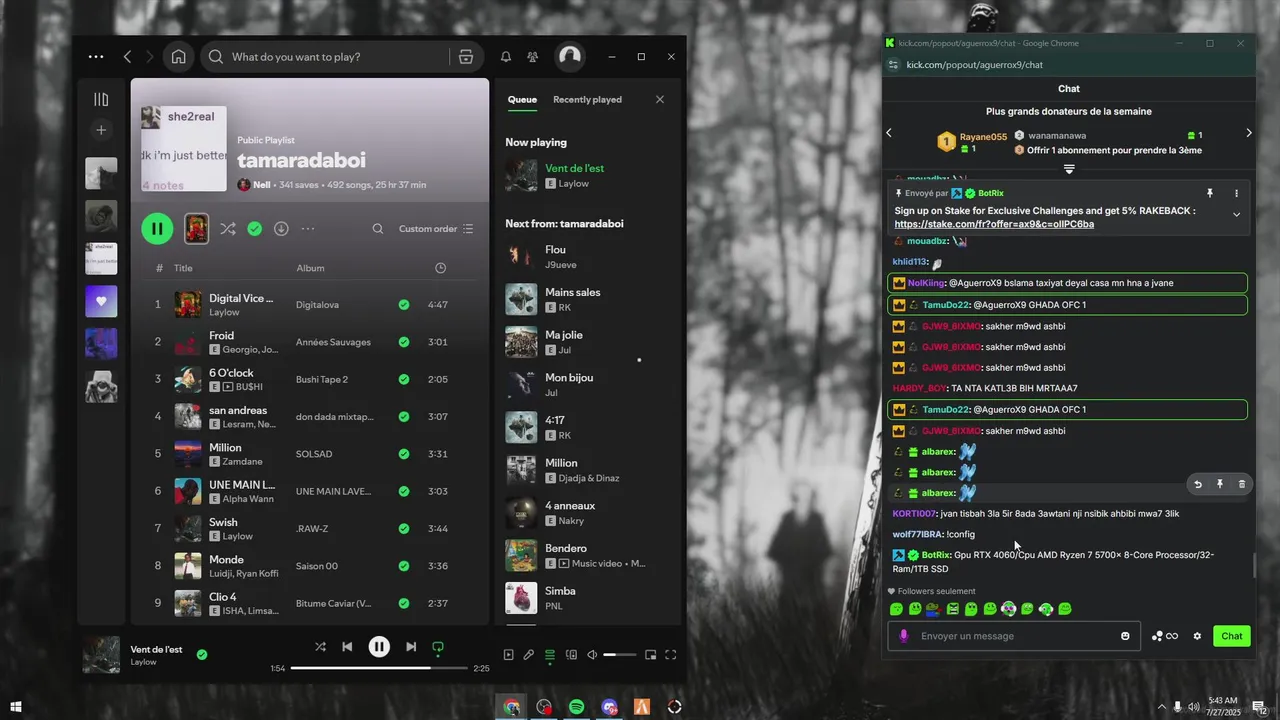Switch to the Queue tab
Screen dimensions: 1280x720
(522, 99)
